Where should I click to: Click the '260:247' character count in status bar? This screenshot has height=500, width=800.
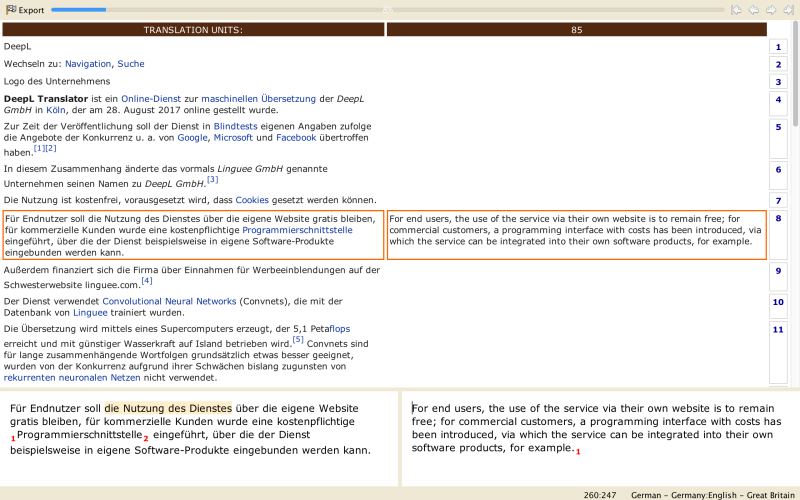click(600, 495)
